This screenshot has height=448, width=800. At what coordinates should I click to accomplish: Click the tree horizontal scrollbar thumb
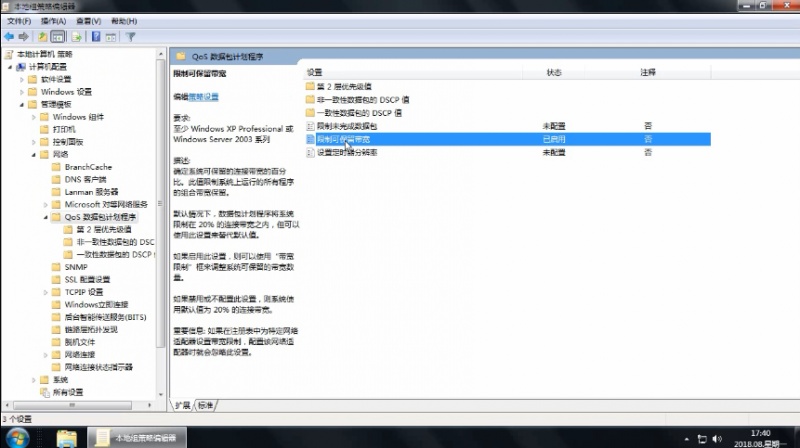point(72,405)
